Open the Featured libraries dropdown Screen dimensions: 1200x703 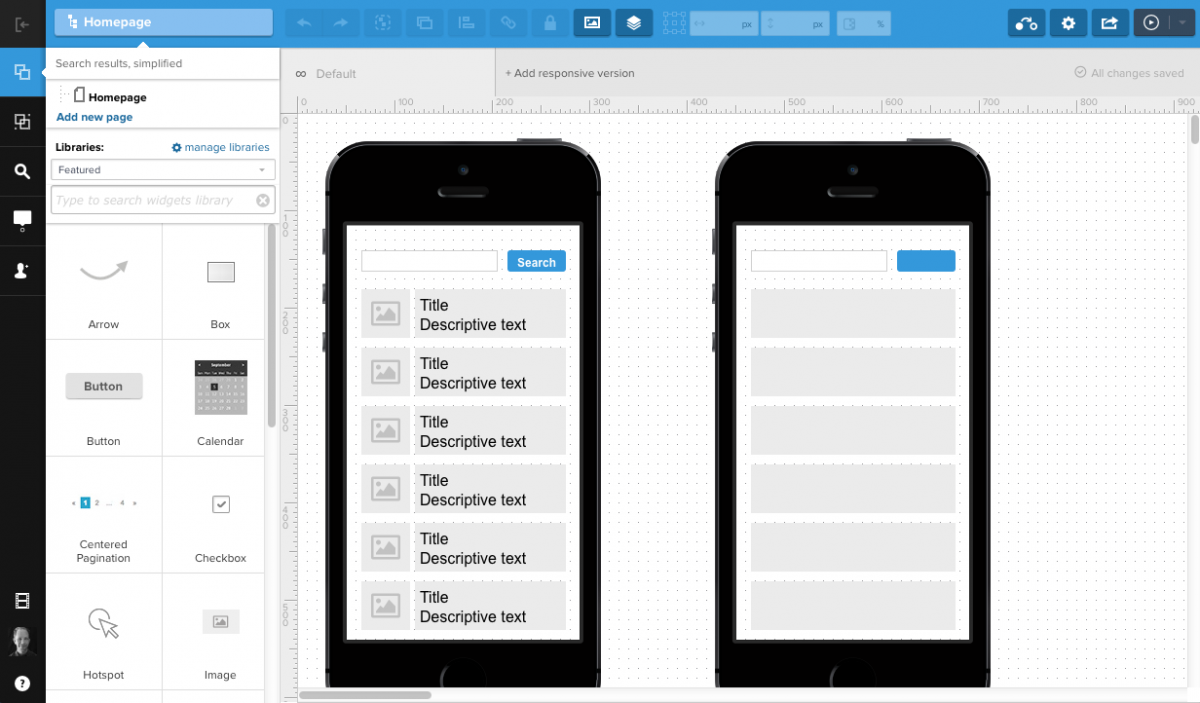163,169
